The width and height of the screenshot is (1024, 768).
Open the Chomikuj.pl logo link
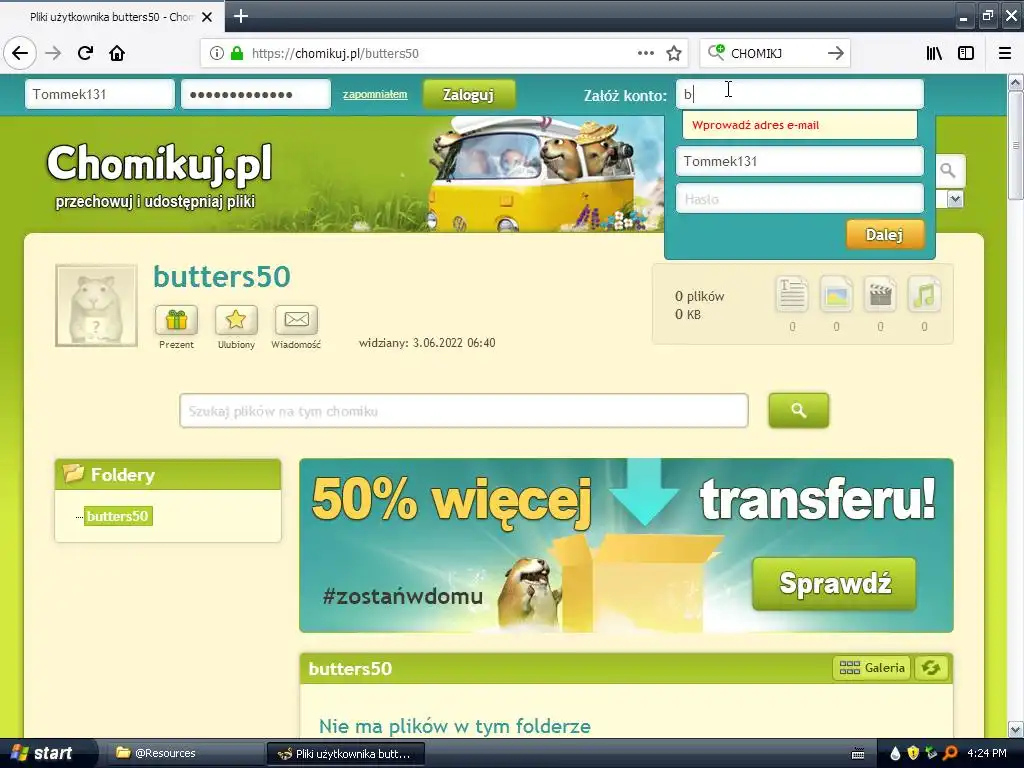click(159, 175)
